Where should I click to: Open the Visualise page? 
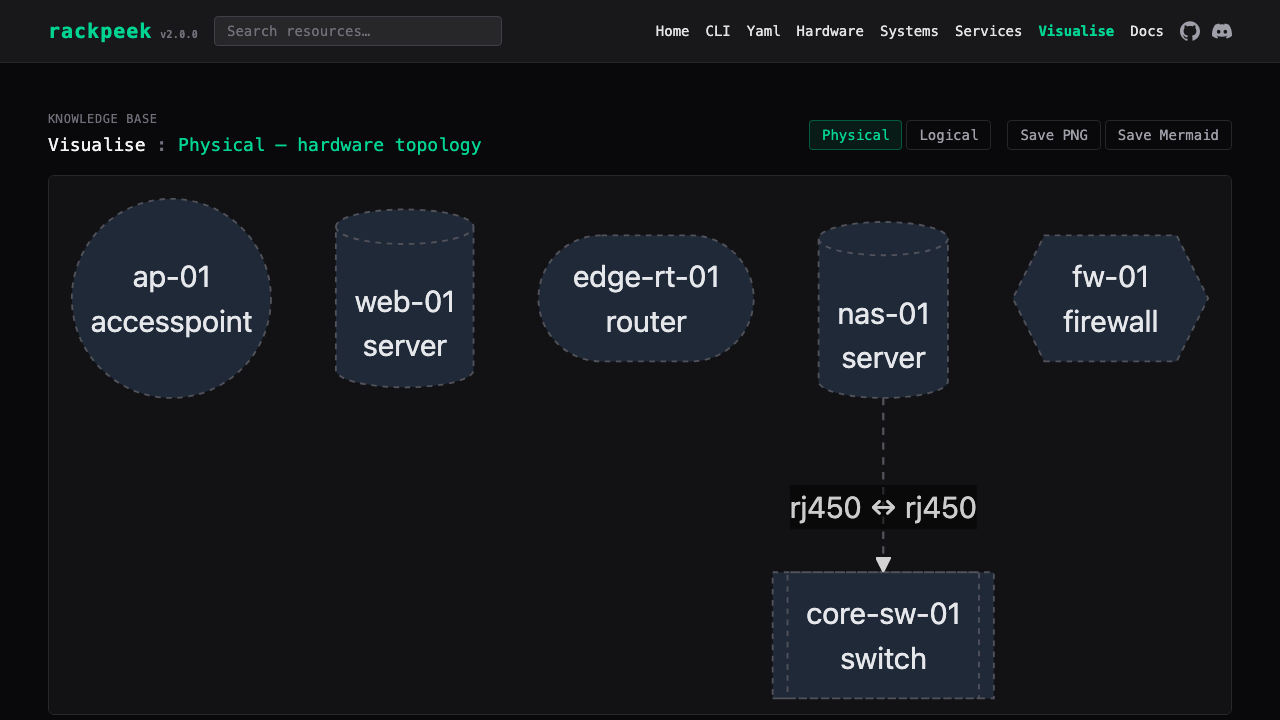coord(1076,31)
